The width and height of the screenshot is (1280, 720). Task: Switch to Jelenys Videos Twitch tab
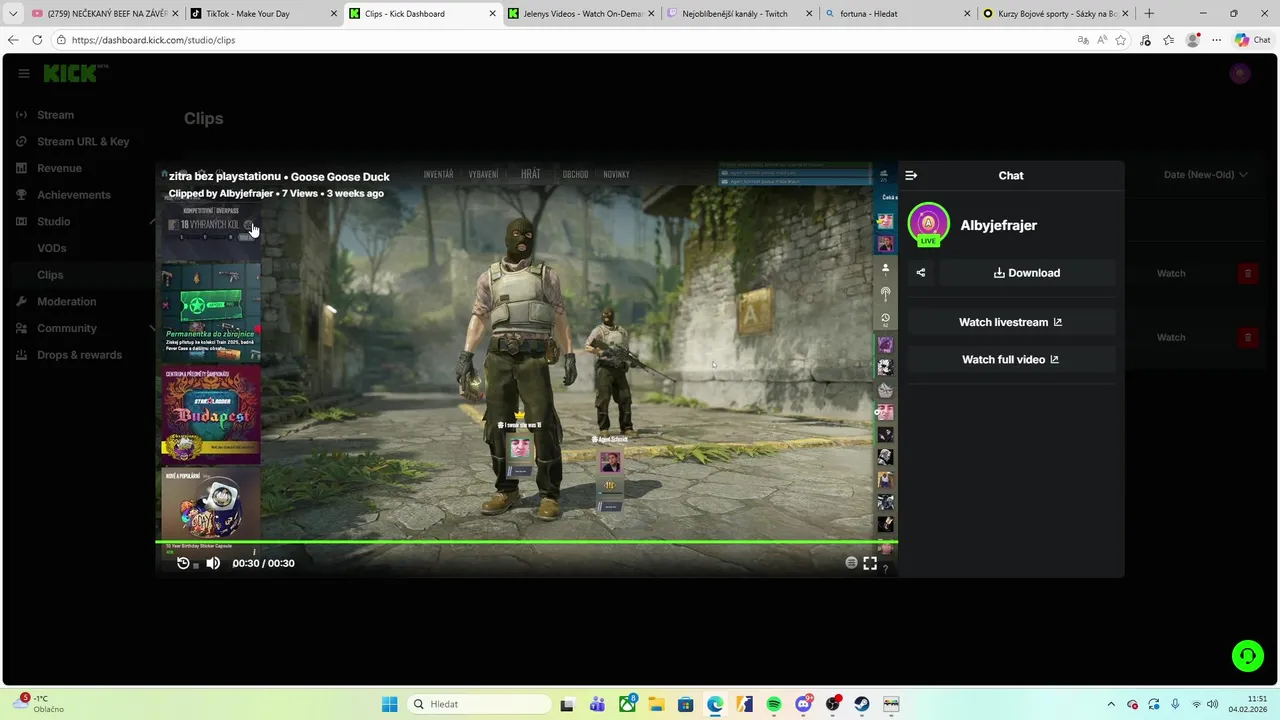coord(579,14)
